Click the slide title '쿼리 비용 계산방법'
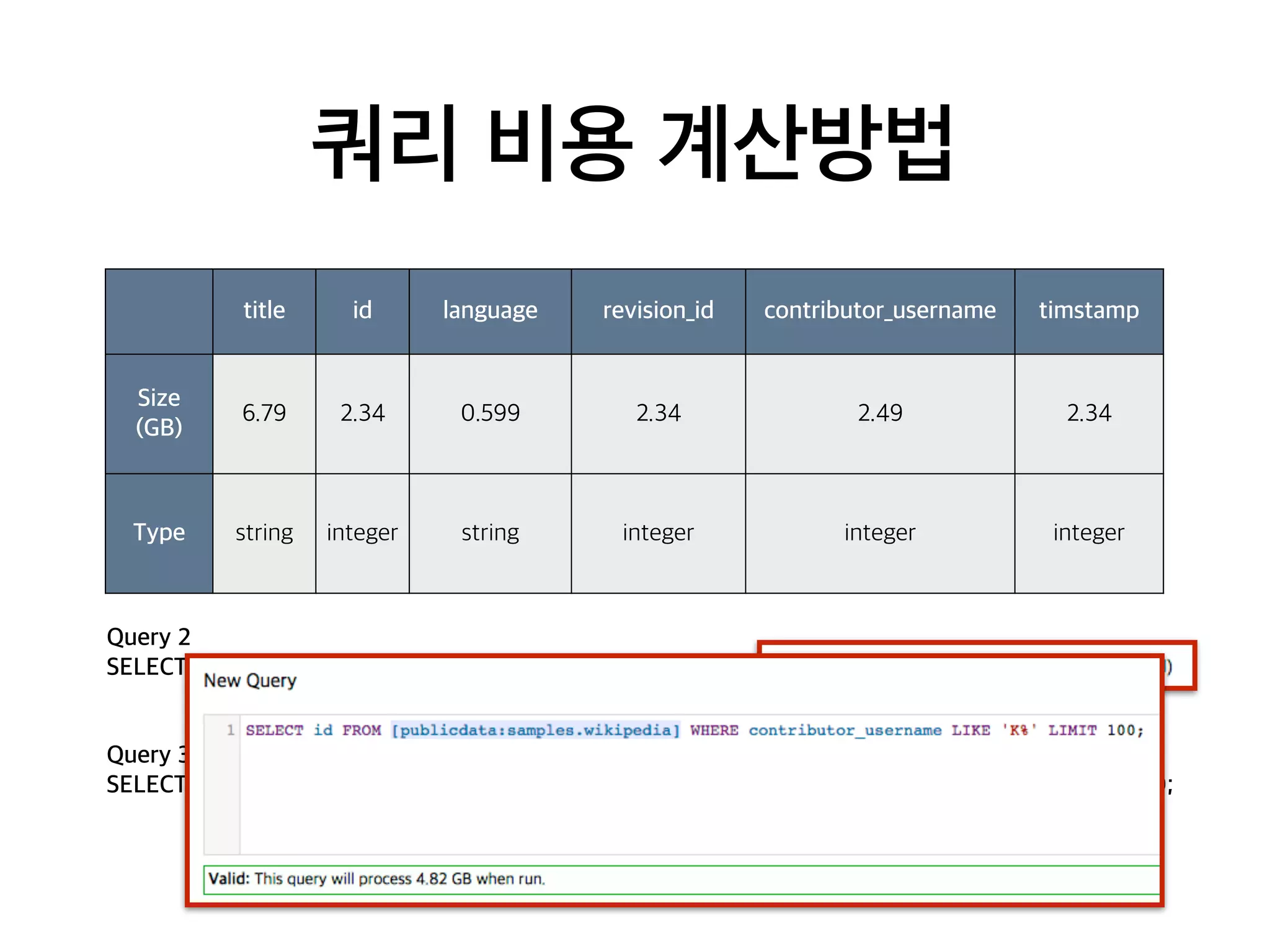 (633, 143)
